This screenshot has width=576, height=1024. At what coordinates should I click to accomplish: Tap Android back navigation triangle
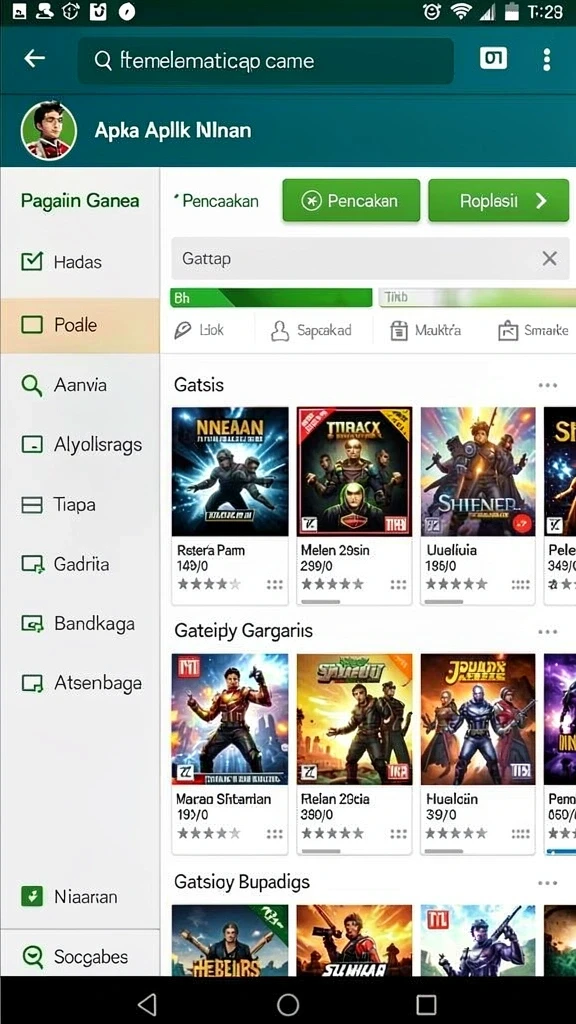coord(148,1004)
